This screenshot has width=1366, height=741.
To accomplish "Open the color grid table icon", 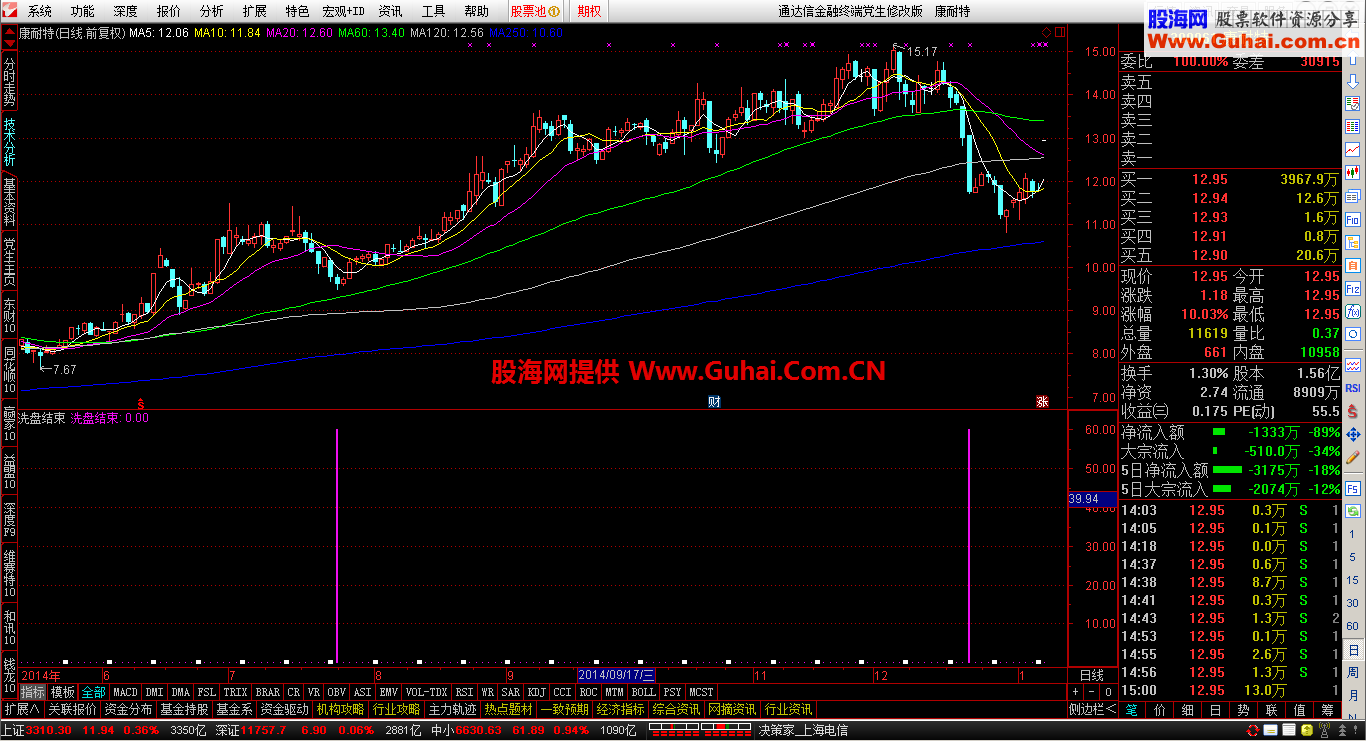I will (1353, 126).
